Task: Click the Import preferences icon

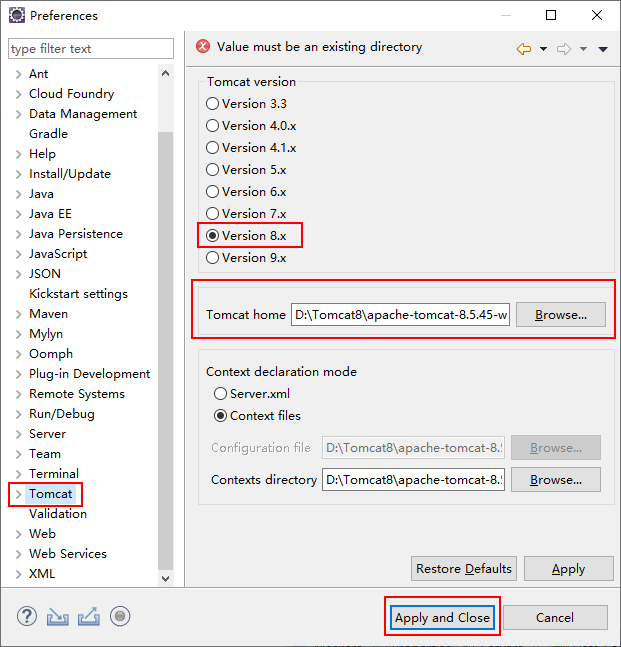Action: tap(57, 617)
